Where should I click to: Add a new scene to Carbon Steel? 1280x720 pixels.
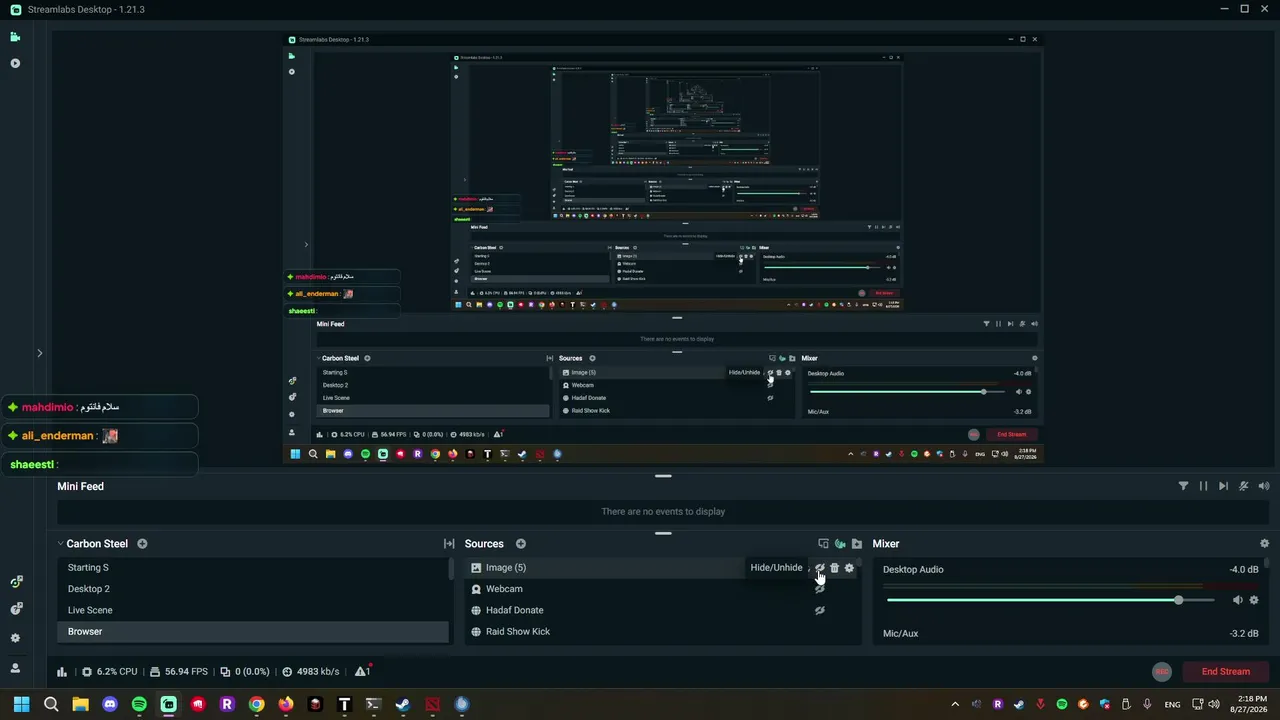(x=142, y=544)
